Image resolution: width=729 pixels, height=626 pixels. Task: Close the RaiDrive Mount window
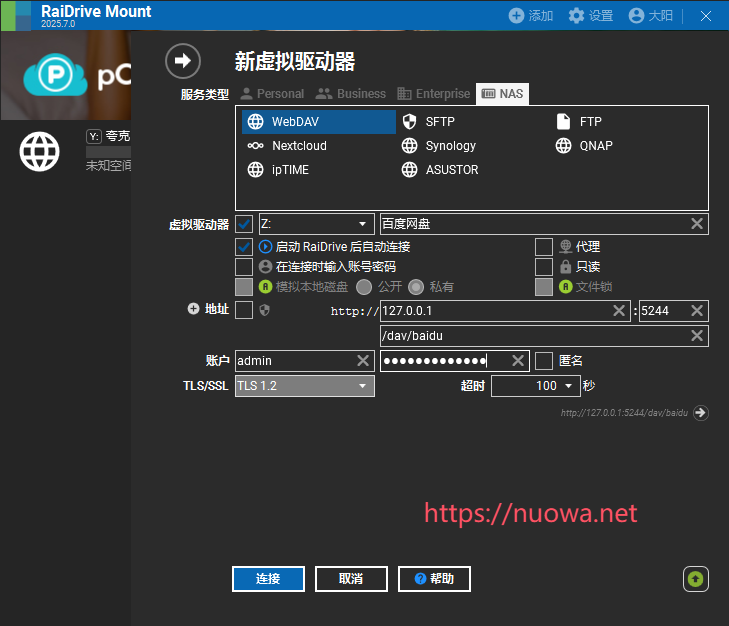(x=706, y=16)
